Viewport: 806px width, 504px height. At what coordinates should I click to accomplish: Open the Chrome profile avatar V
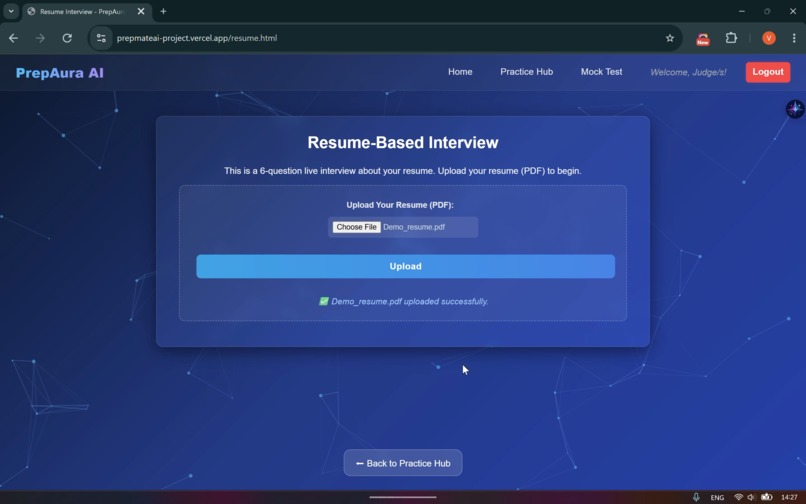768,38
